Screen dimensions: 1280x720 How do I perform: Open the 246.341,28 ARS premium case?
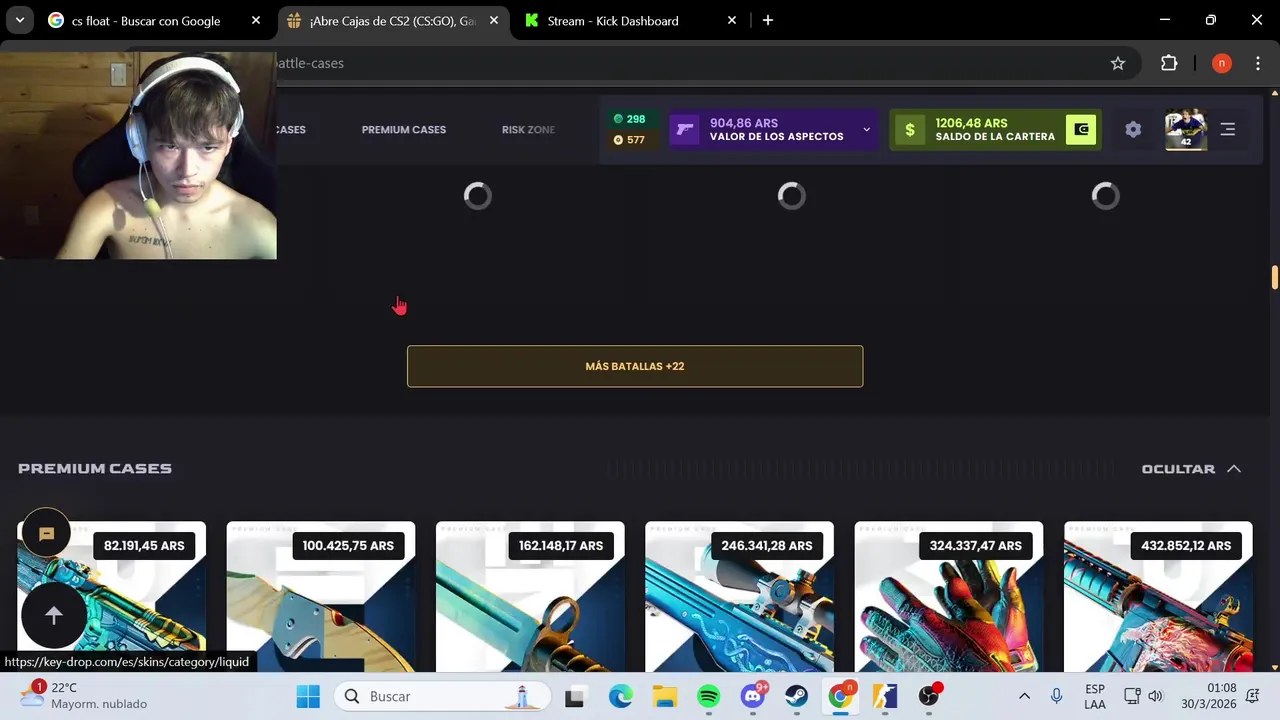[739, 596]
